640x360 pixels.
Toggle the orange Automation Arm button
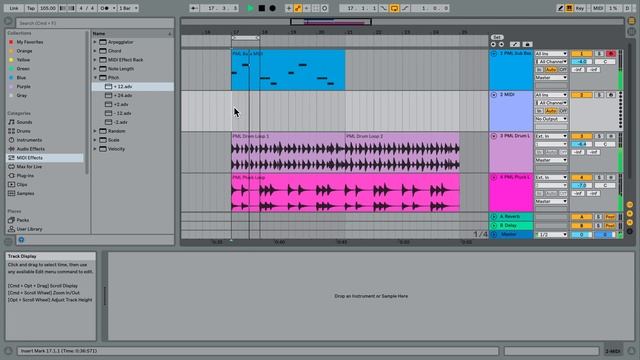(298, 8)
